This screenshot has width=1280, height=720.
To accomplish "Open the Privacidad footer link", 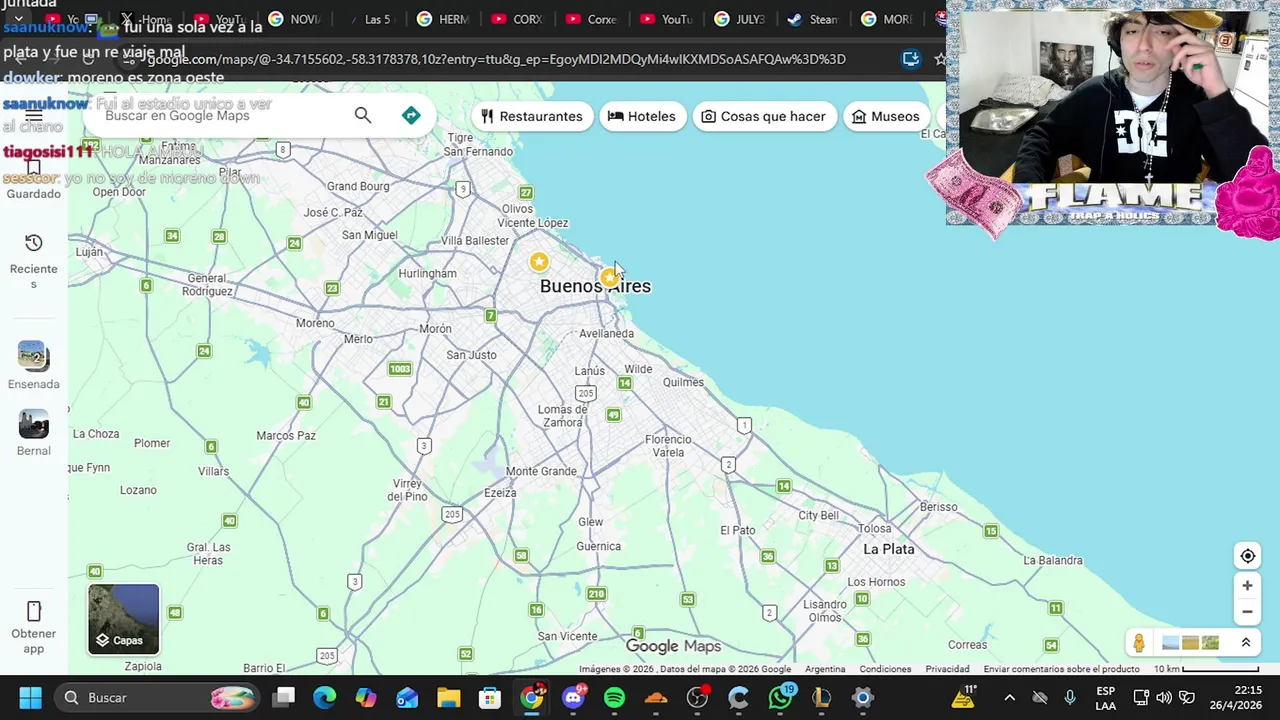I will [947, 669].
